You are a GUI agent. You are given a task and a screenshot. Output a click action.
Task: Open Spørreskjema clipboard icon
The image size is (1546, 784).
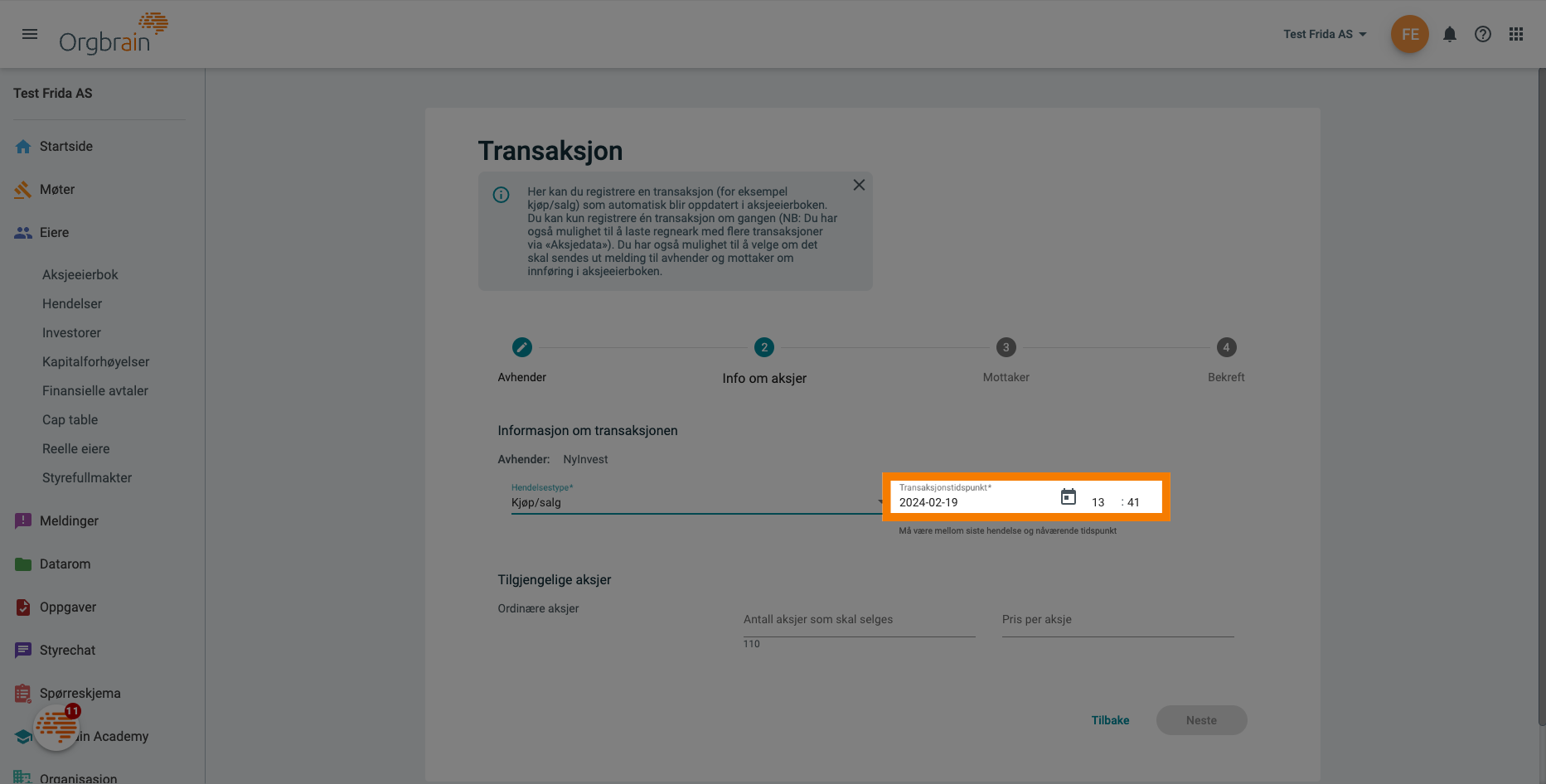(x=23, y=694)
